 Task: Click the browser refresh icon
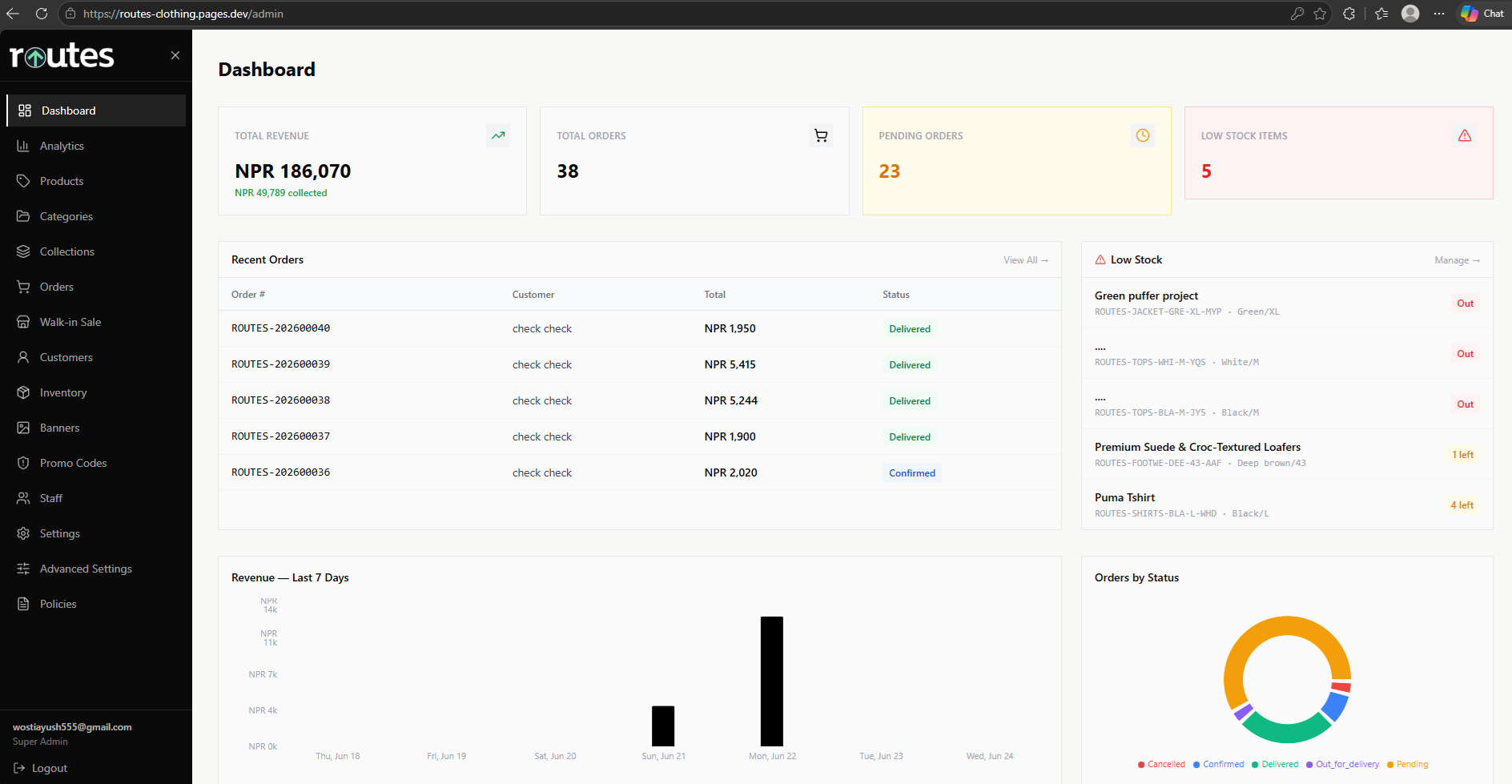pyautogui.click(x=42, y=14)
